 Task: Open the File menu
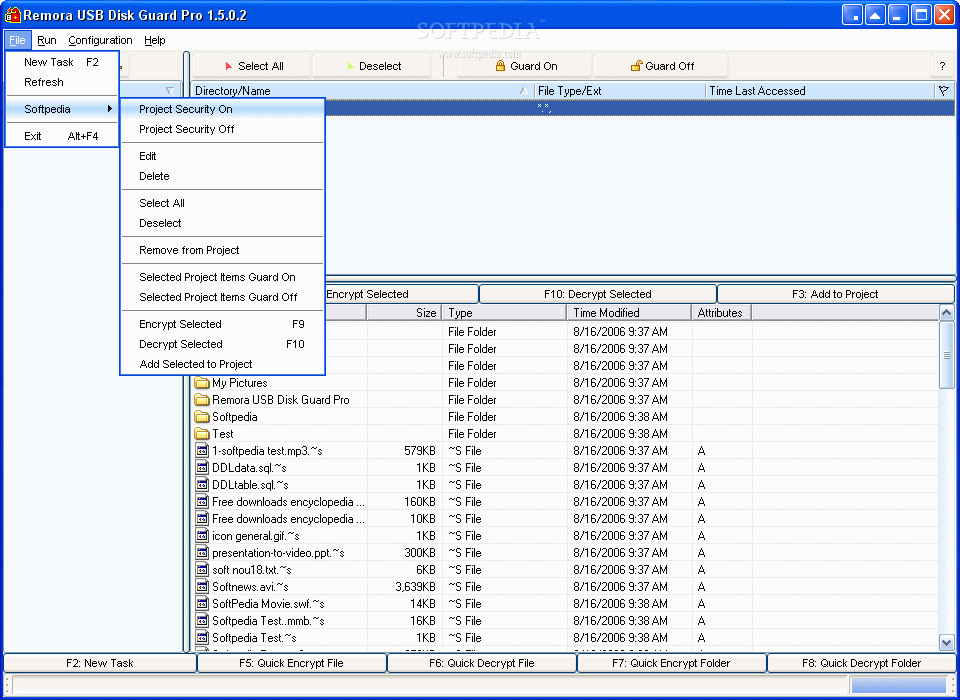tap(17, 40)
